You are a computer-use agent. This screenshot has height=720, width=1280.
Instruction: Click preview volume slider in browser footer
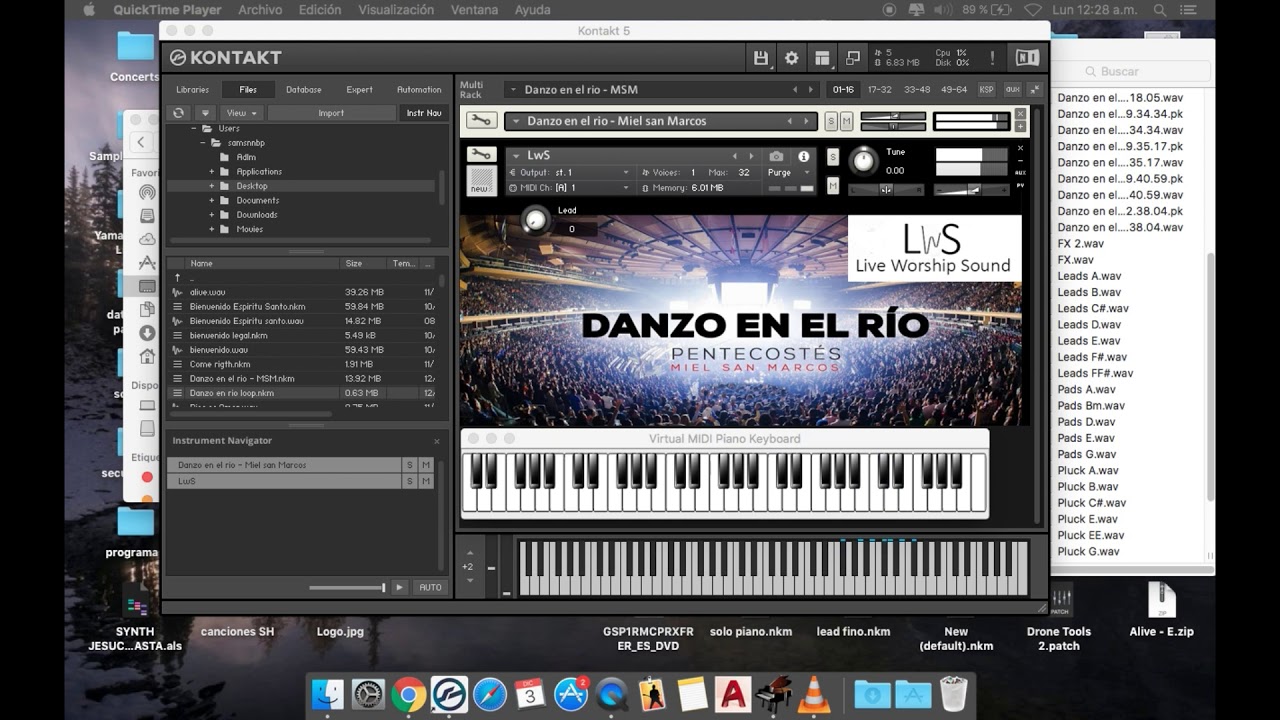[346, 588]
